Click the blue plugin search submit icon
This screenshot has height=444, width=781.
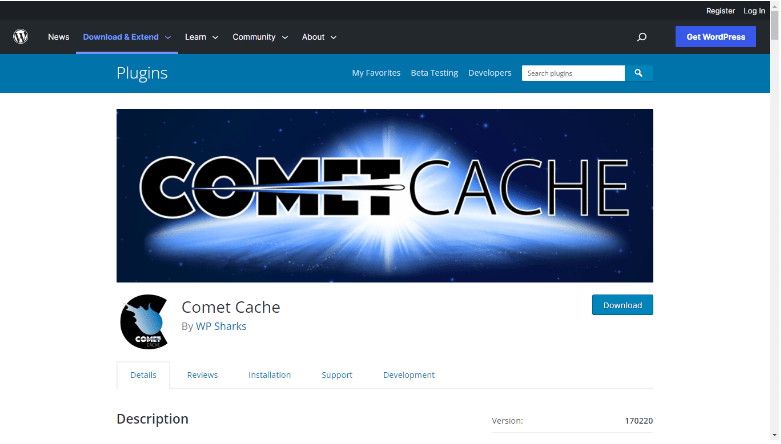tap(639, 73)
